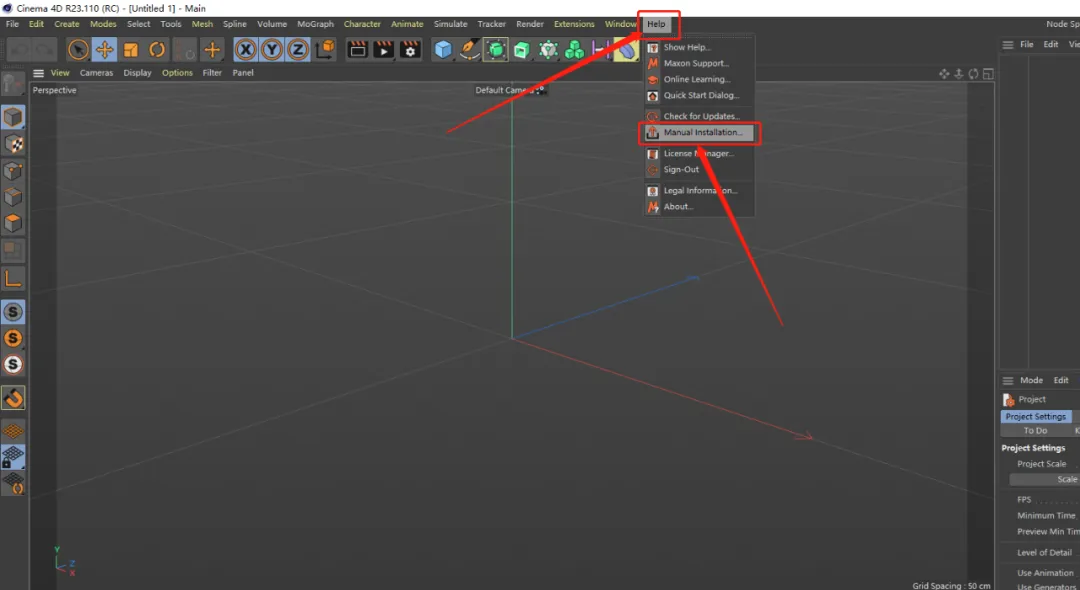Click the viewport rotate icon

point(973,74)
